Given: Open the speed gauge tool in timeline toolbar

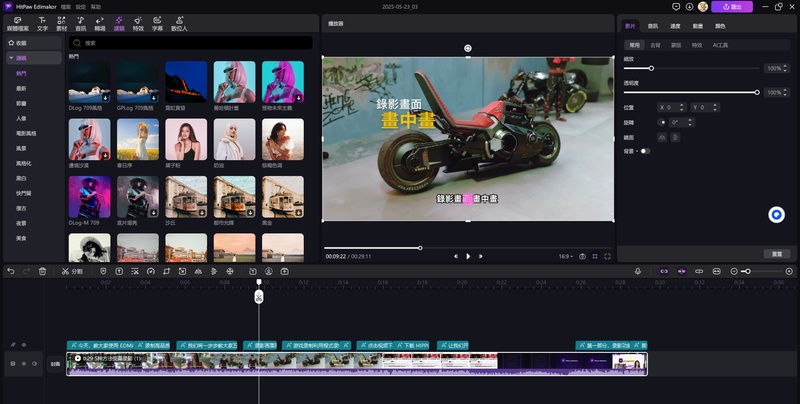Looking at the screenshot, I should 151,271.
